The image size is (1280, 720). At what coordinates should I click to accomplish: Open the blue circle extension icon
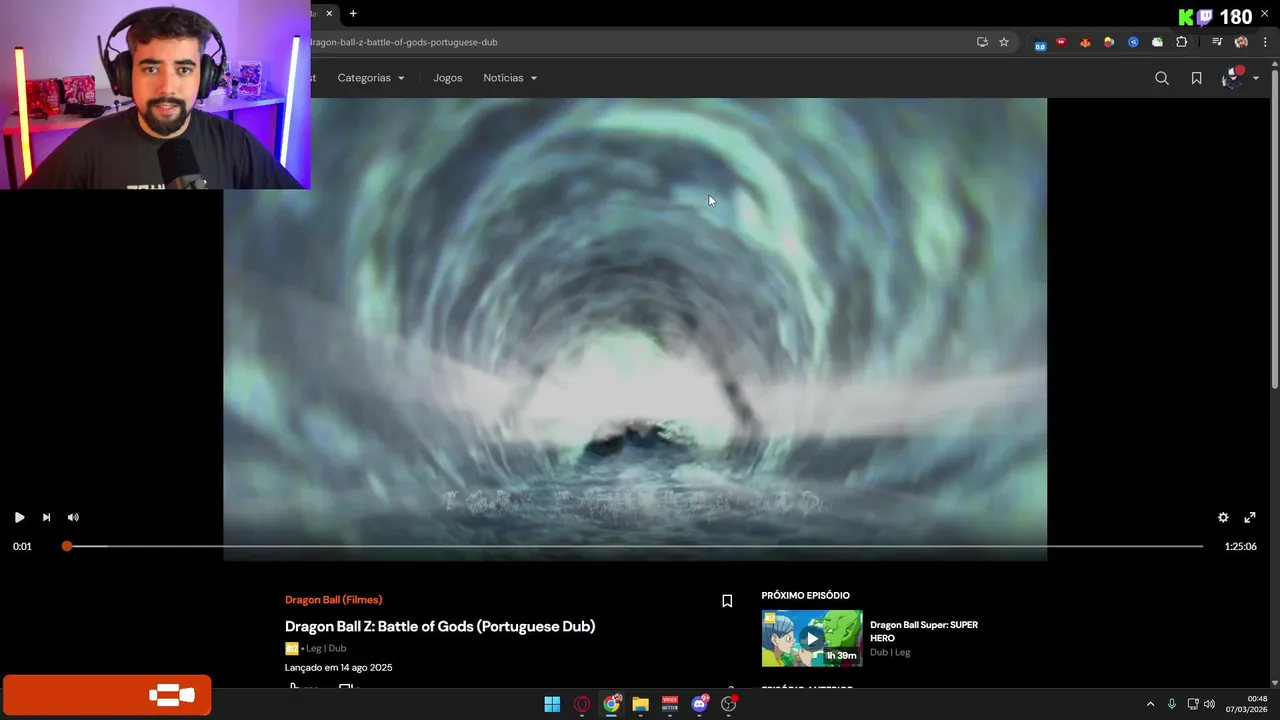click(1133, 42)
